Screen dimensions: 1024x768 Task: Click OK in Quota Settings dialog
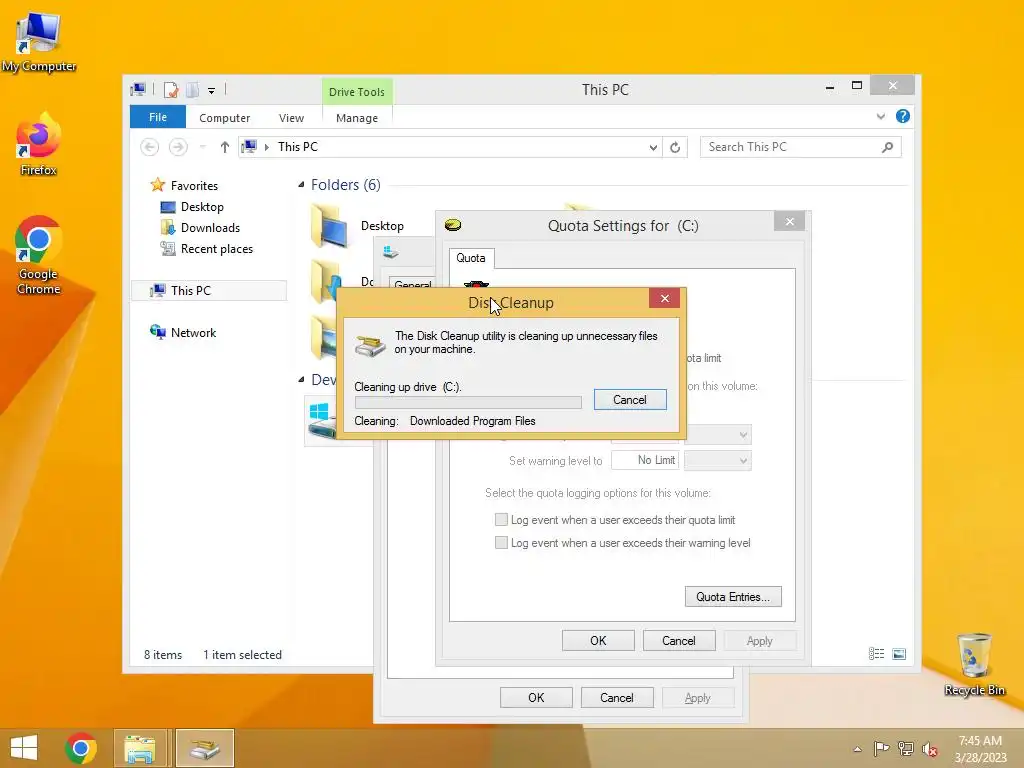598,641
